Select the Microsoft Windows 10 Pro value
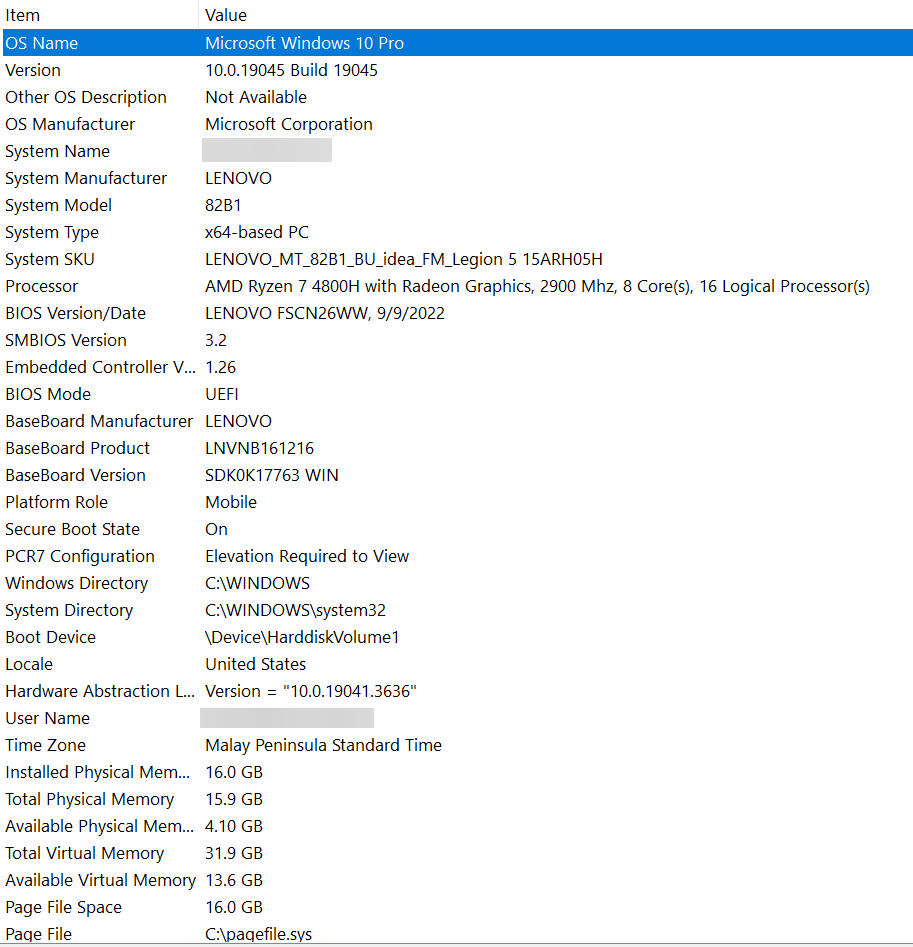 [304, 43]
